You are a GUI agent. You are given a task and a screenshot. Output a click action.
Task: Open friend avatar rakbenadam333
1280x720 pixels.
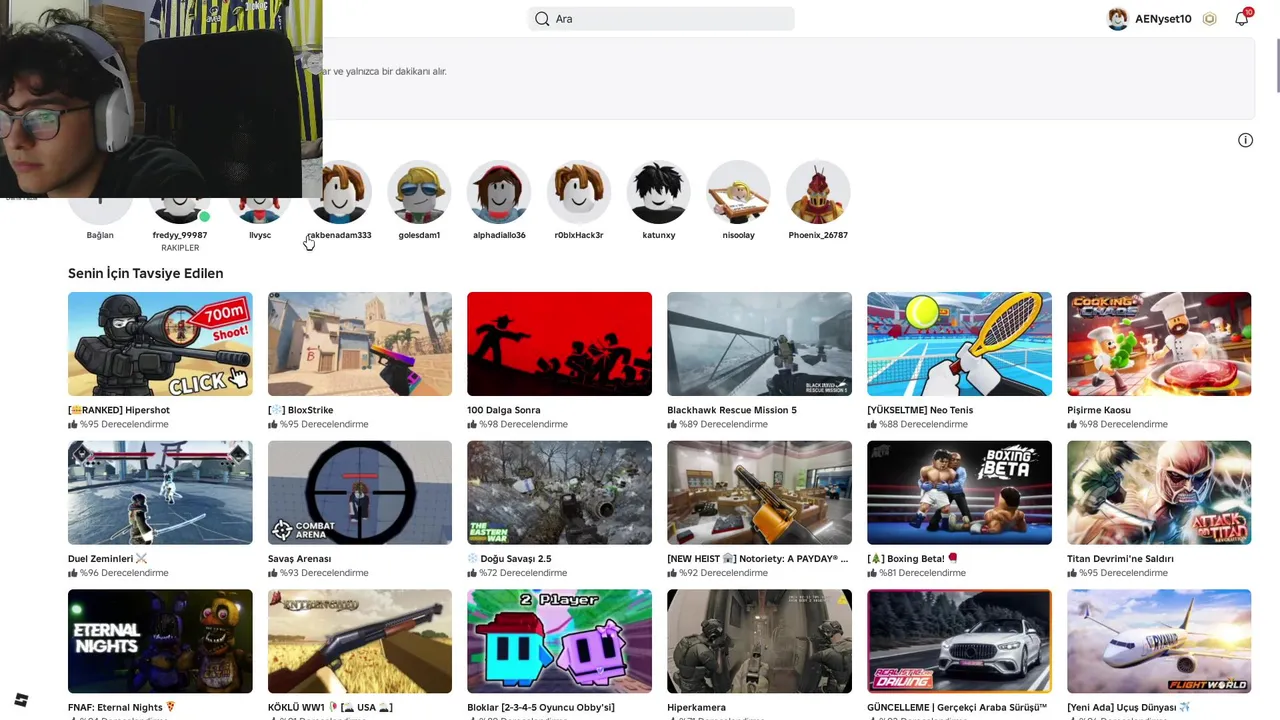339,192
